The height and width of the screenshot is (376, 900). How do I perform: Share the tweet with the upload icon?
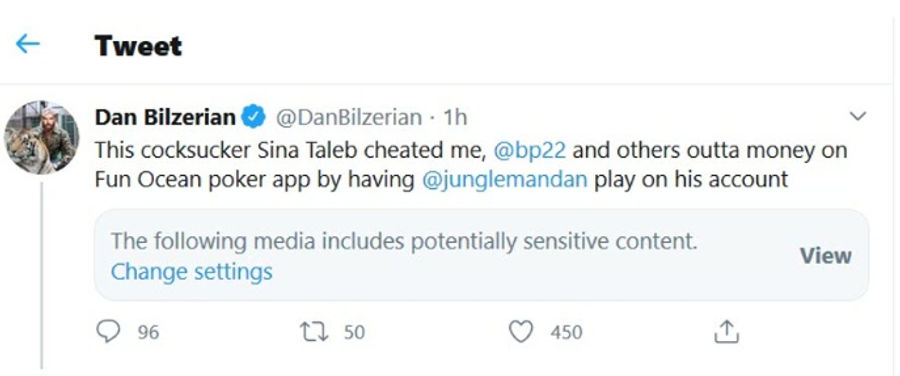(x=726, y=332)
